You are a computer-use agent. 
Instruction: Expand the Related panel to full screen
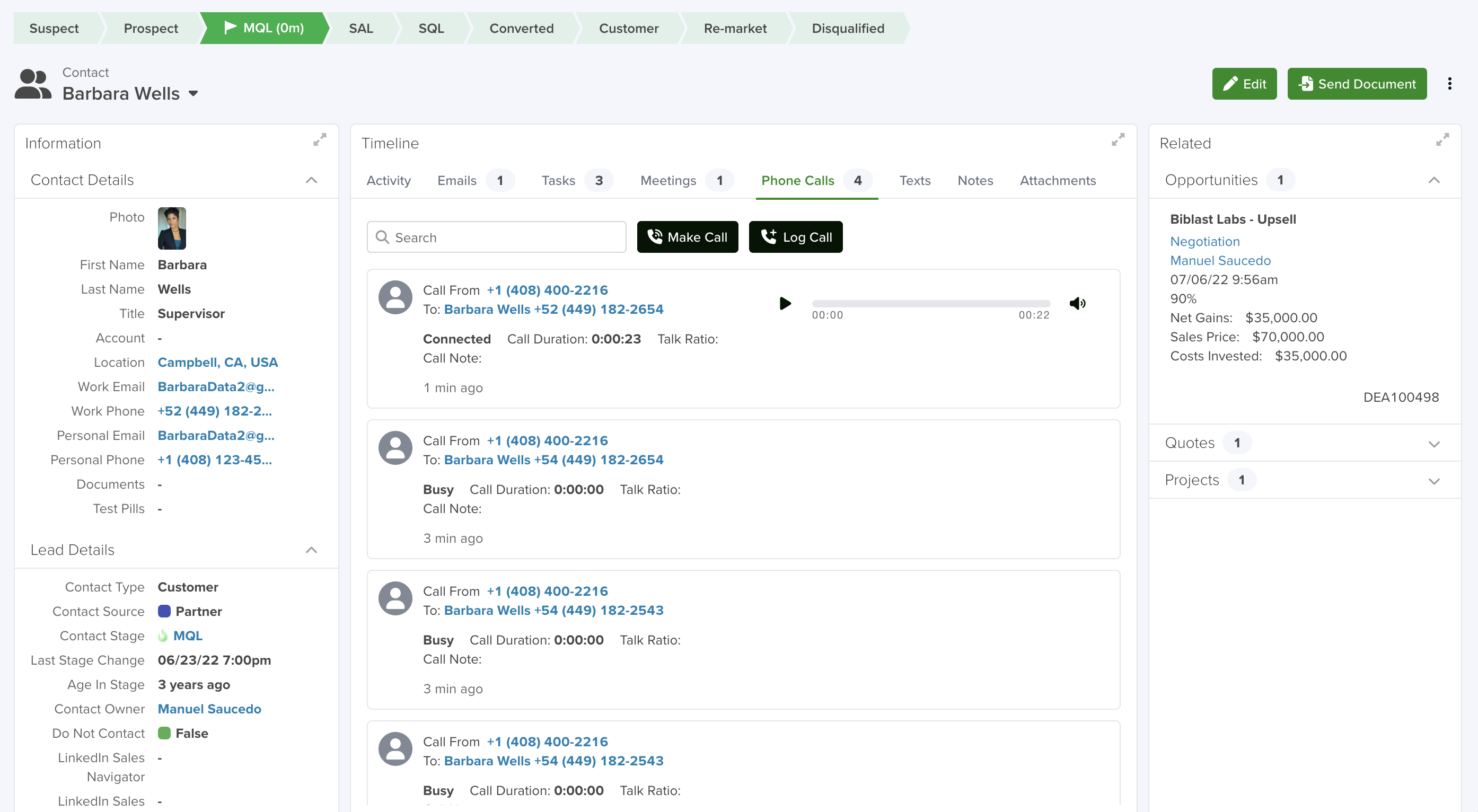point(1442,140)
